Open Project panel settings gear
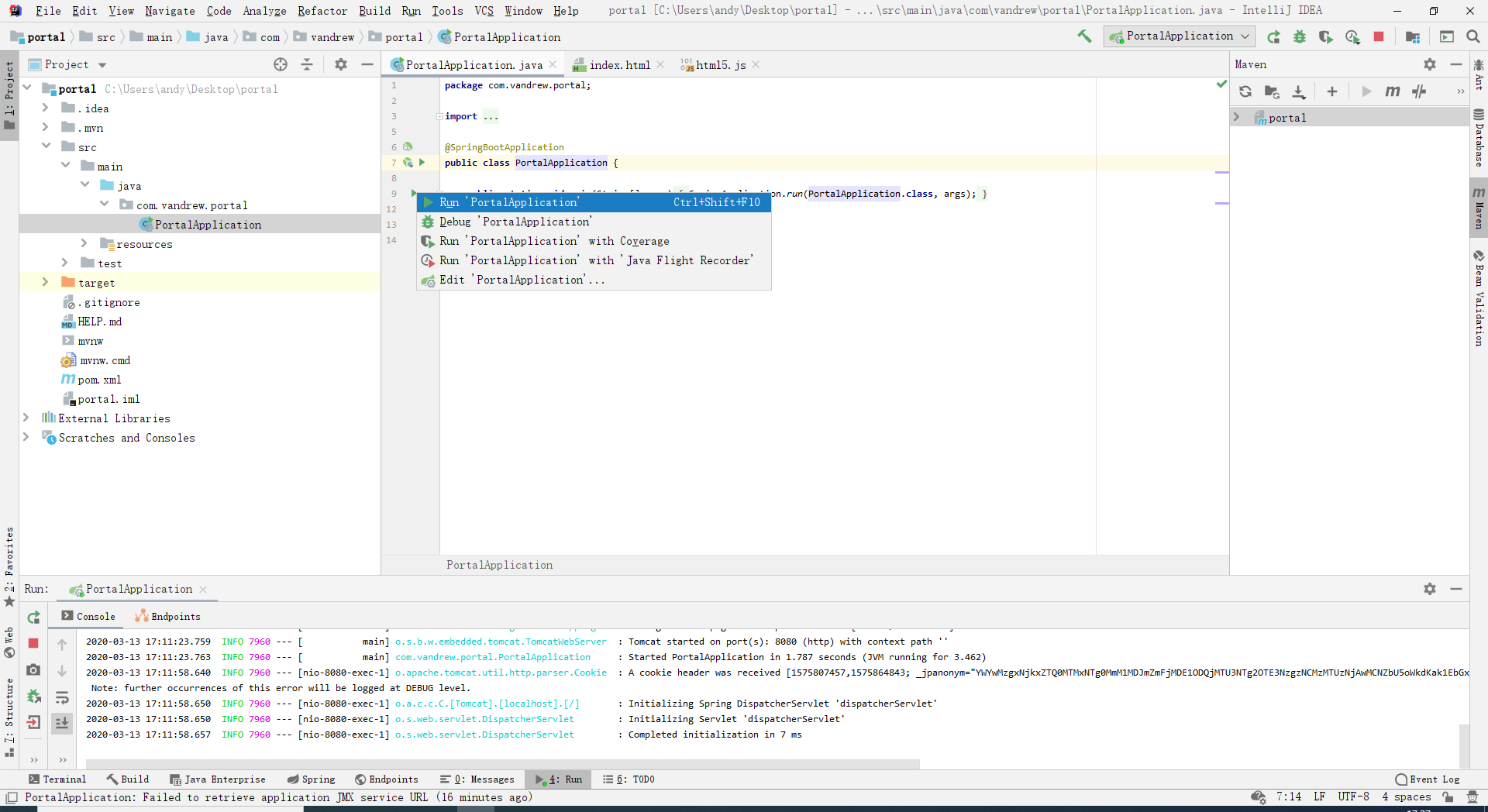The height and width of the screenshot is (812, 1488). (341, 64)
